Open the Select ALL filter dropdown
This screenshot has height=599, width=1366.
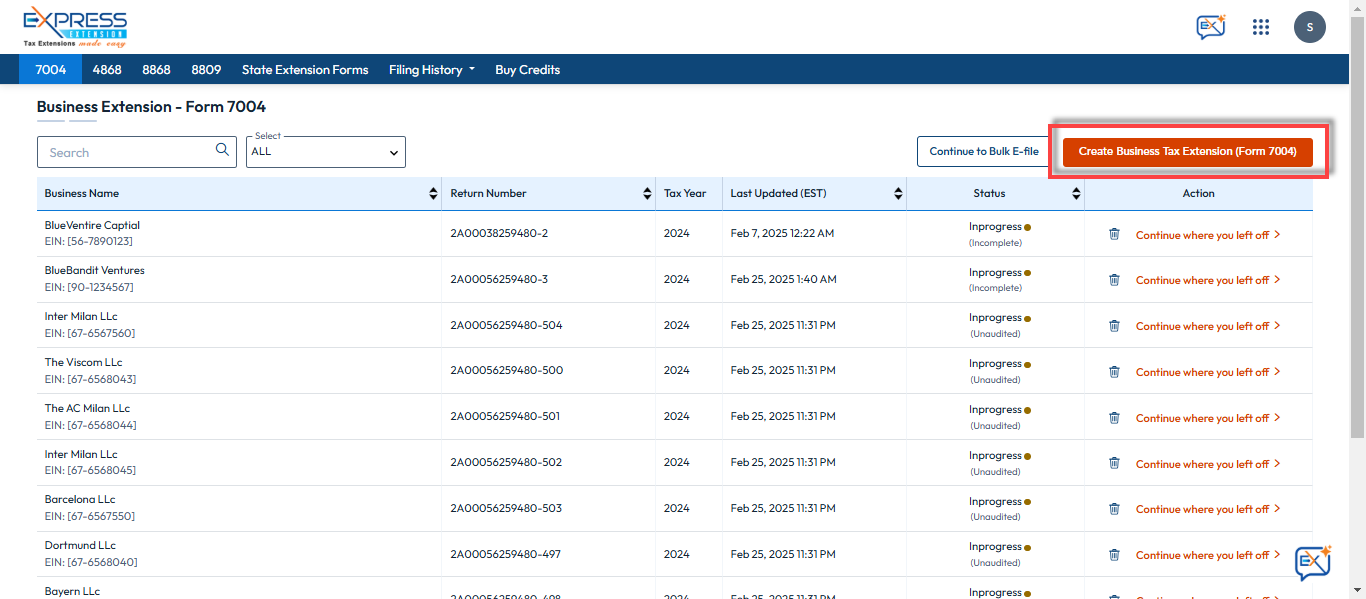tap(326, 152)
